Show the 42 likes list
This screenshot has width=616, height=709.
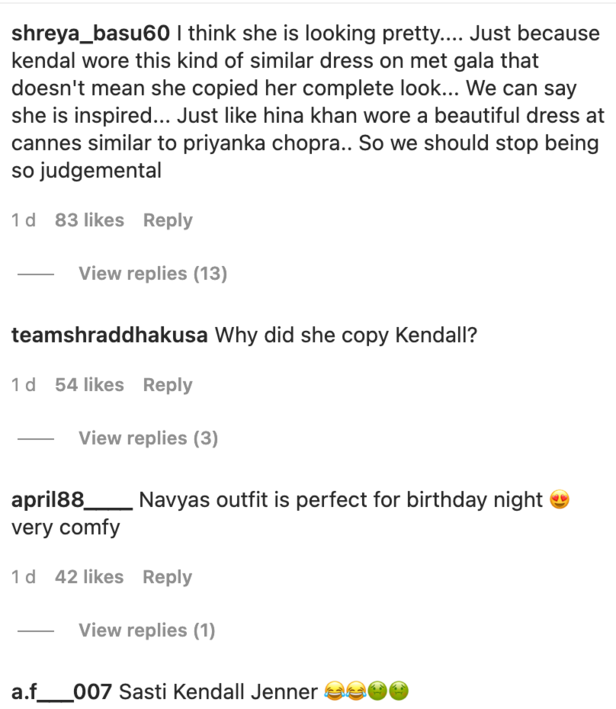[89, 577]
